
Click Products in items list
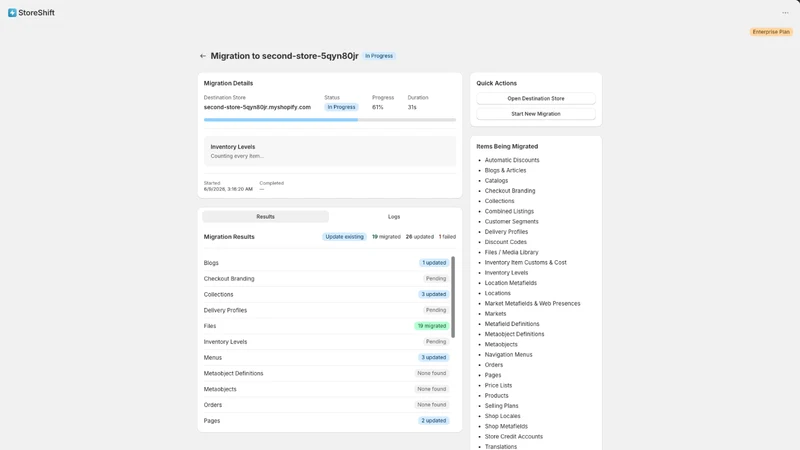pyautogui.click(x=496, y=395)
